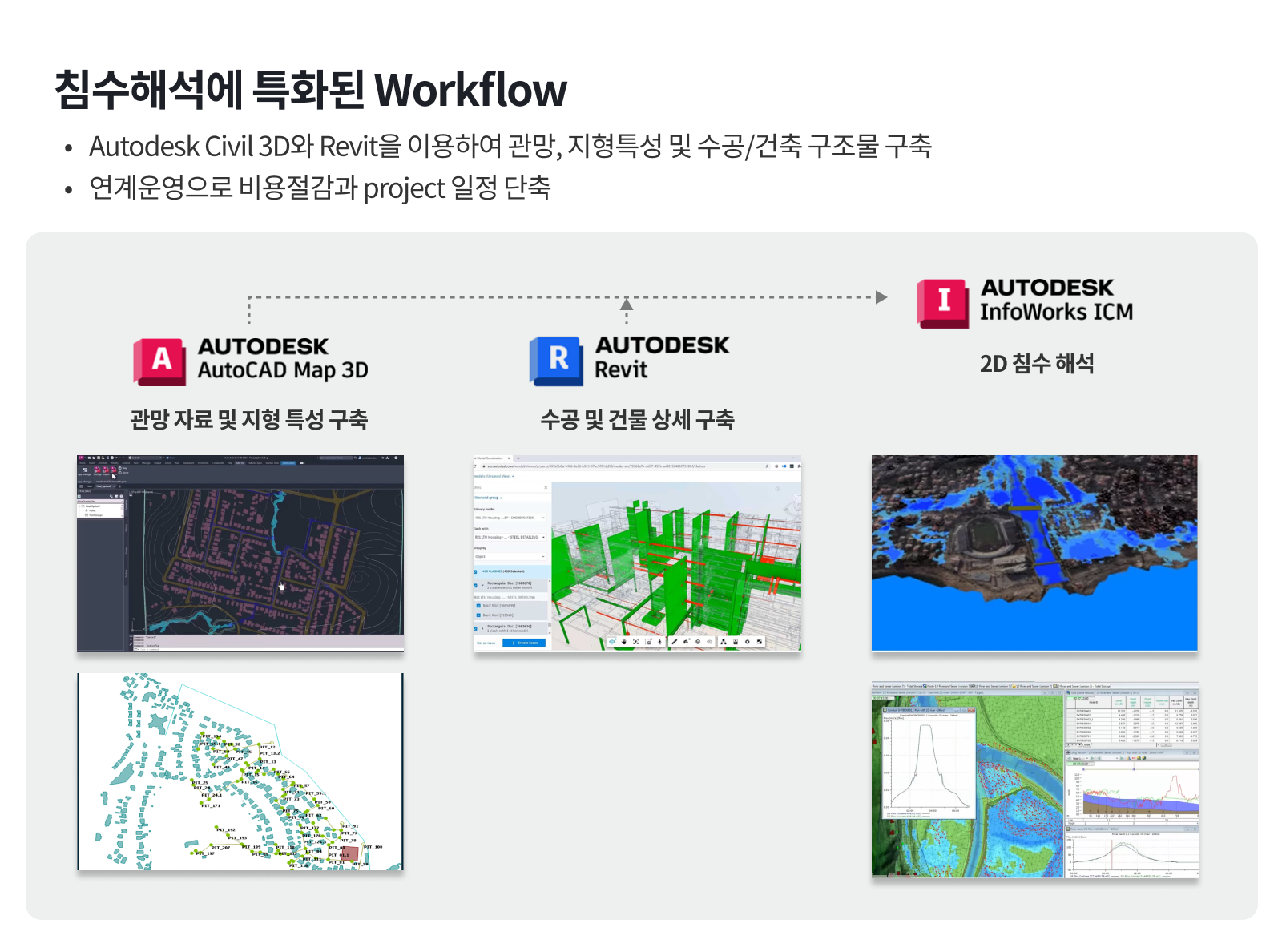This screenshot has width=1282, height=952.
Task: Click the App Manager icon in the Civil 3D ribbon
Action: pos(85,470)
